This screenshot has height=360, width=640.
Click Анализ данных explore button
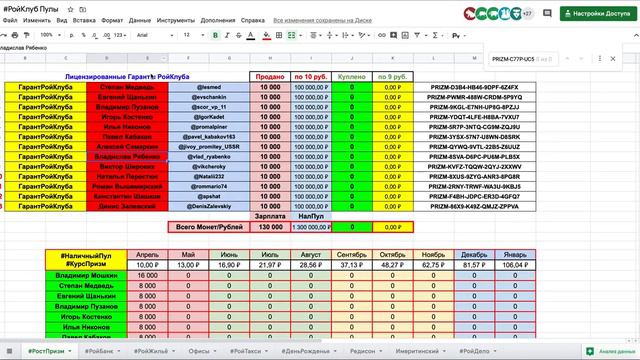coord(610,351)
